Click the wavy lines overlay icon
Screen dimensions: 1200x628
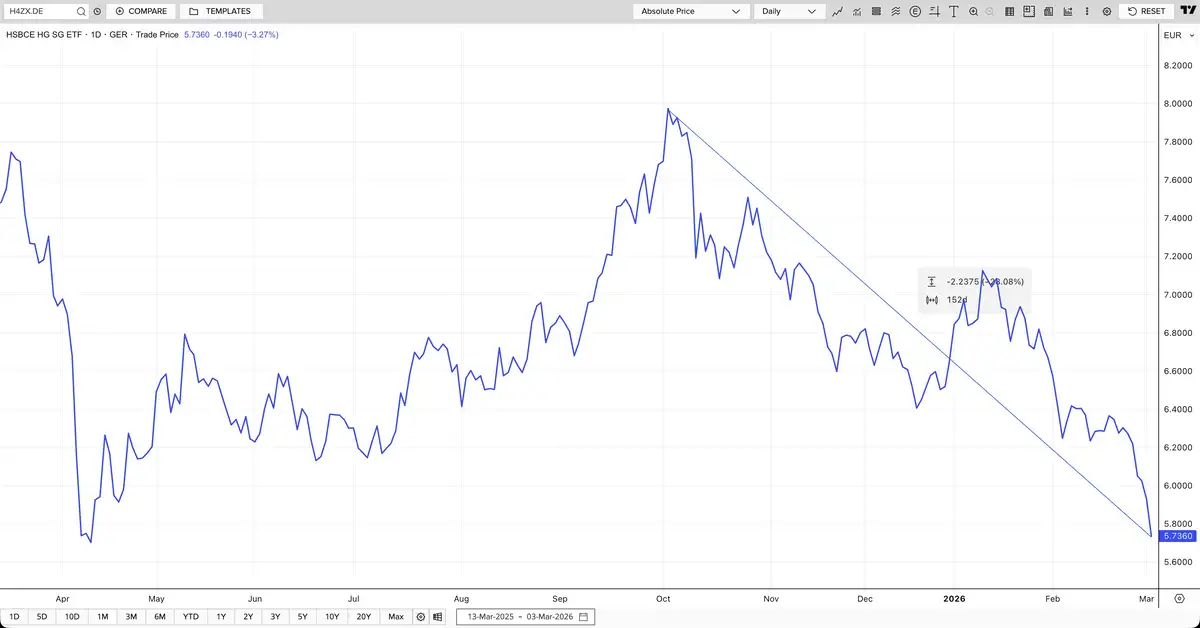tap(895, 11)
